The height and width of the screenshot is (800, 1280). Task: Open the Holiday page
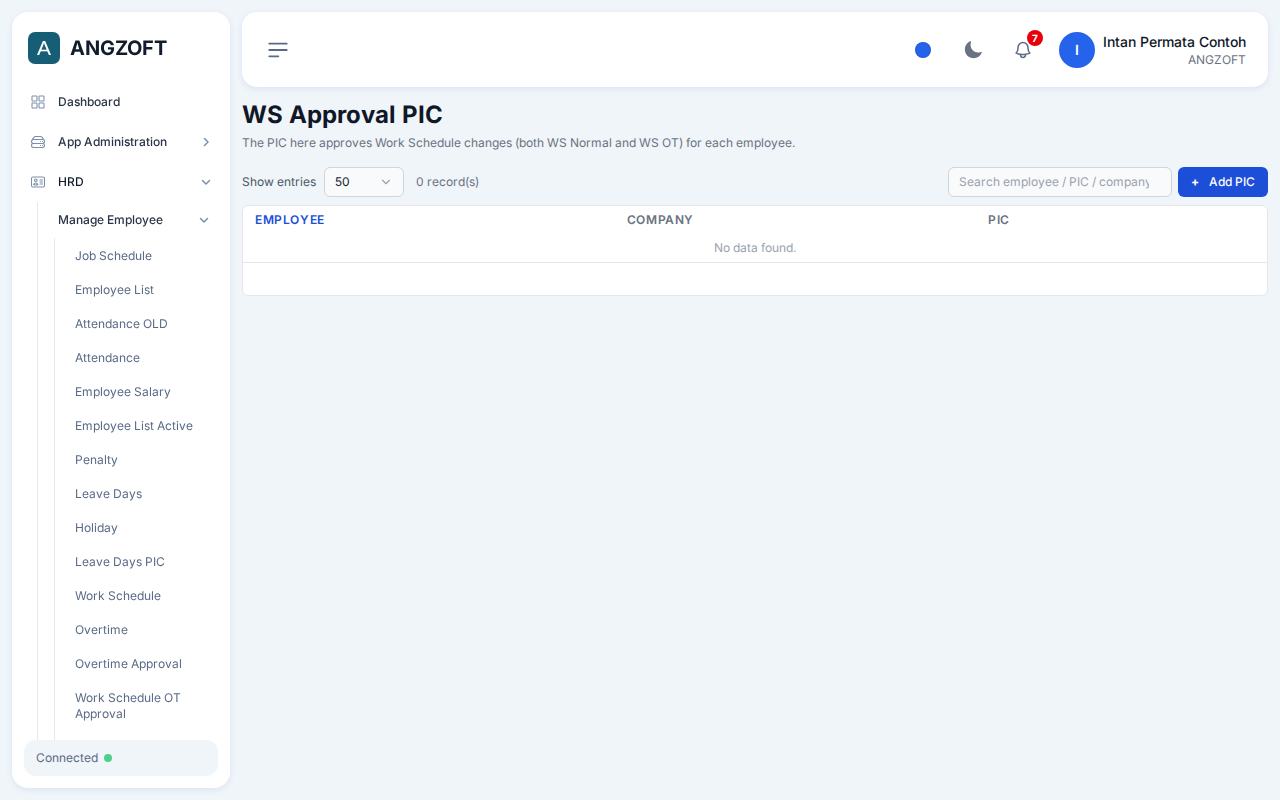pos(96,528)
